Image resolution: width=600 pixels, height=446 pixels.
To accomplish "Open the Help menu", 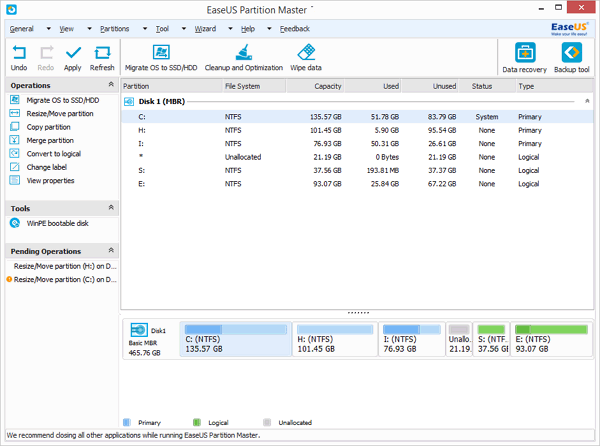I will click(248, 29).
